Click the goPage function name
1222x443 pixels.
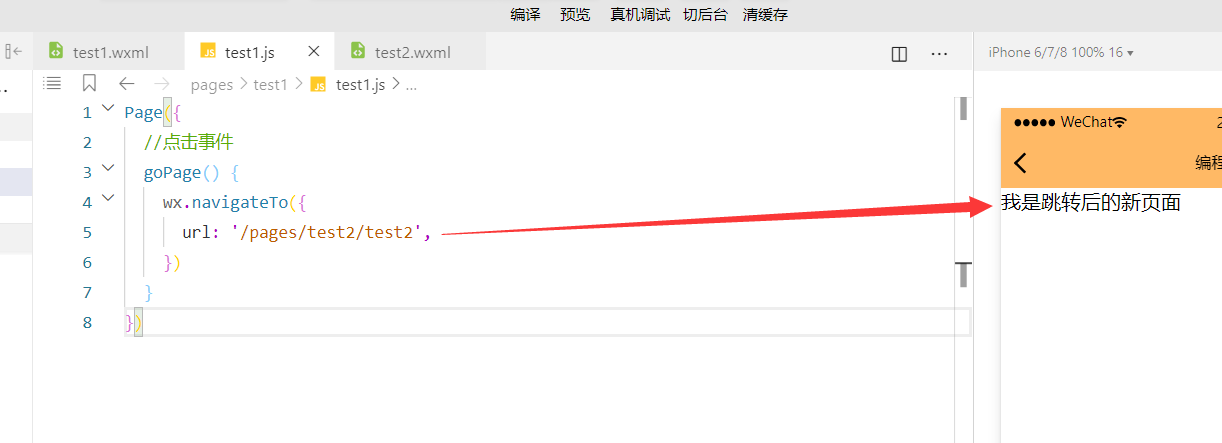click(x=172, y=172)
